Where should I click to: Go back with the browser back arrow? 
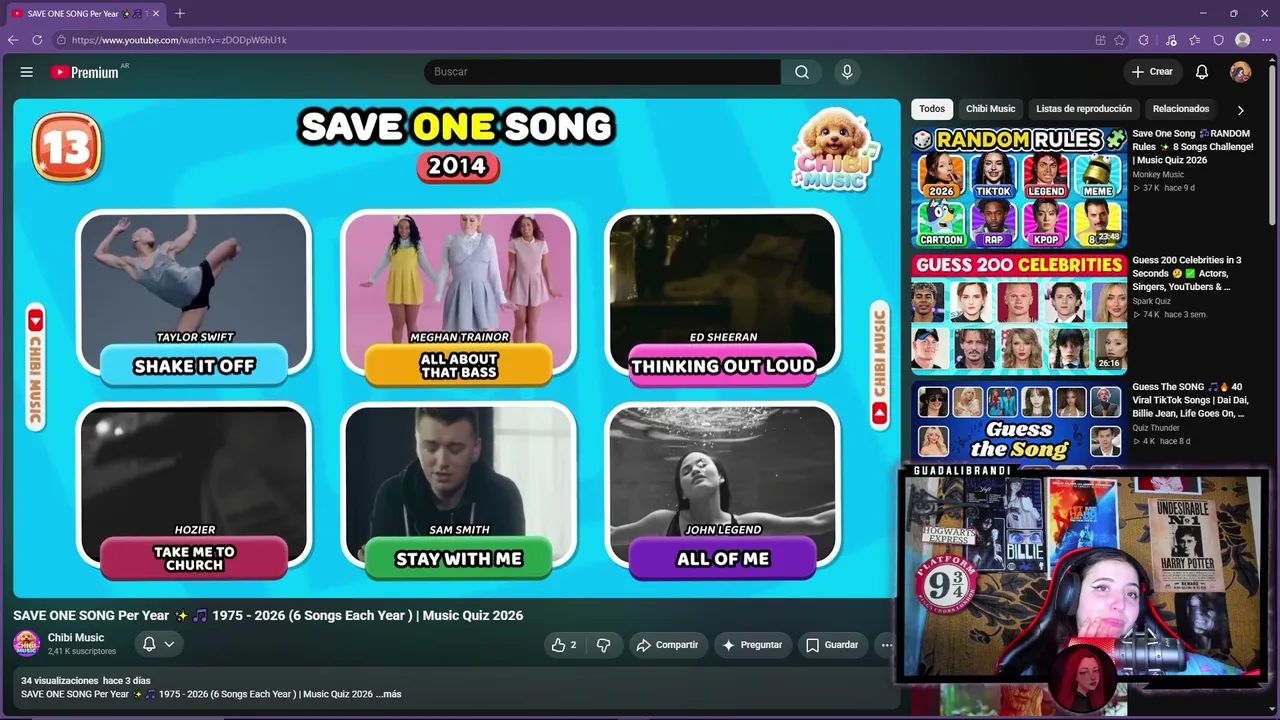point(13,40)
